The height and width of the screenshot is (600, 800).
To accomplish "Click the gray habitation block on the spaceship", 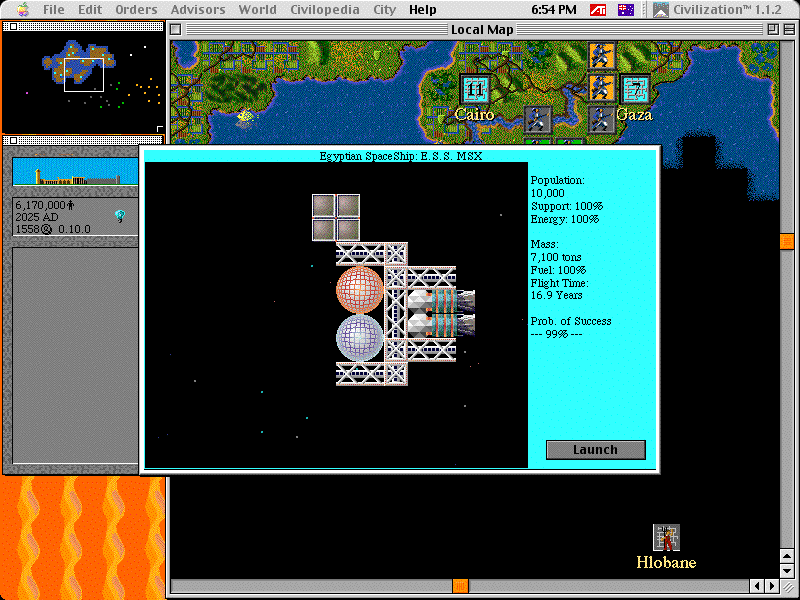I will (x=336, y=217).
